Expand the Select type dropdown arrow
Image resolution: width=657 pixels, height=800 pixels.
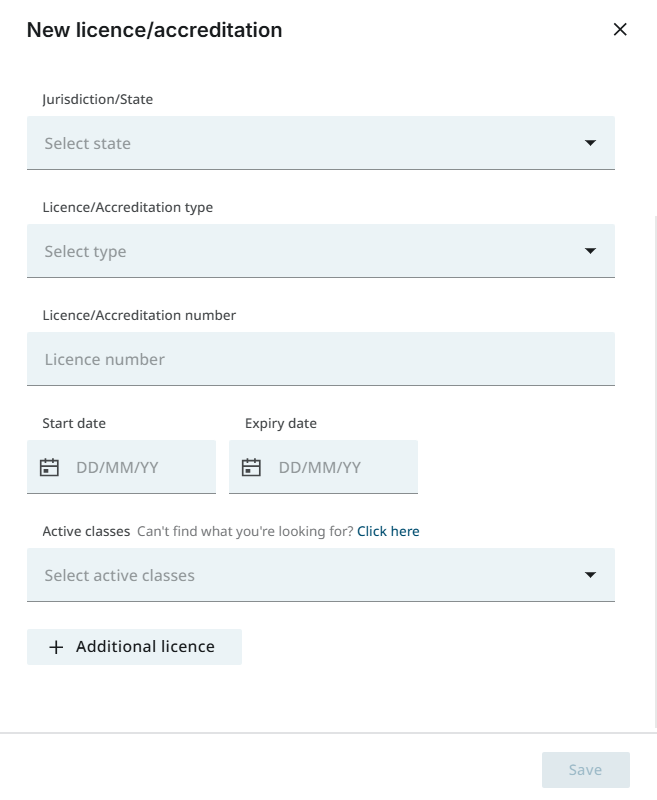coord(590,251)
